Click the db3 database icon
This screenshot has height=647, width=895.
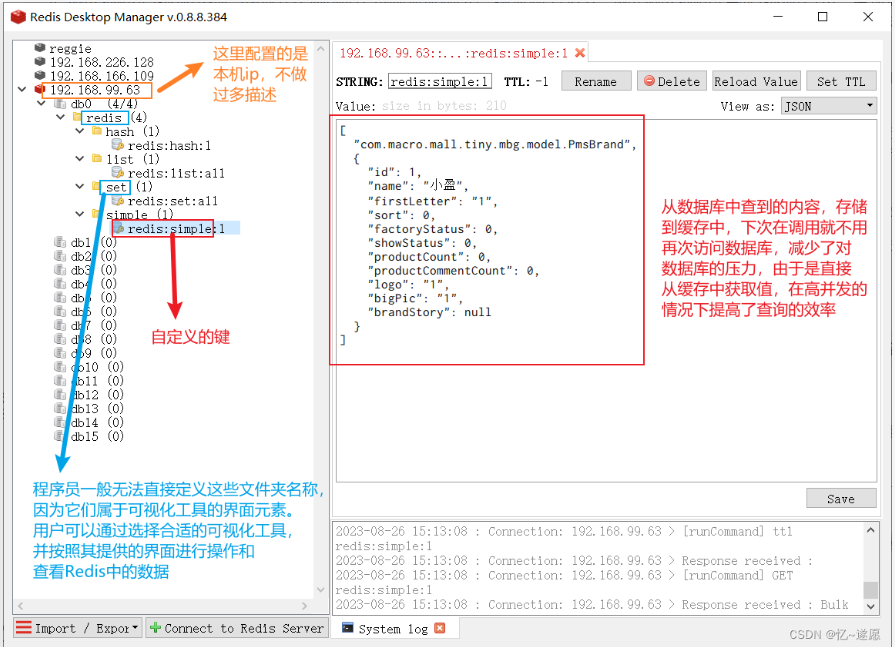pyautogui.click(x=60, y=269)
